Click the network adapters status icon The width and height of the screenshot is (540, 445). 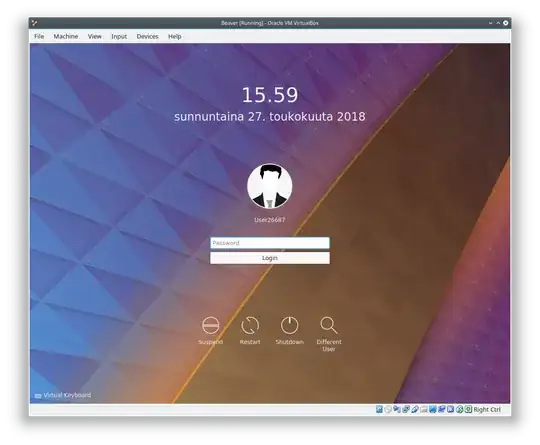(x=406, y=409)
